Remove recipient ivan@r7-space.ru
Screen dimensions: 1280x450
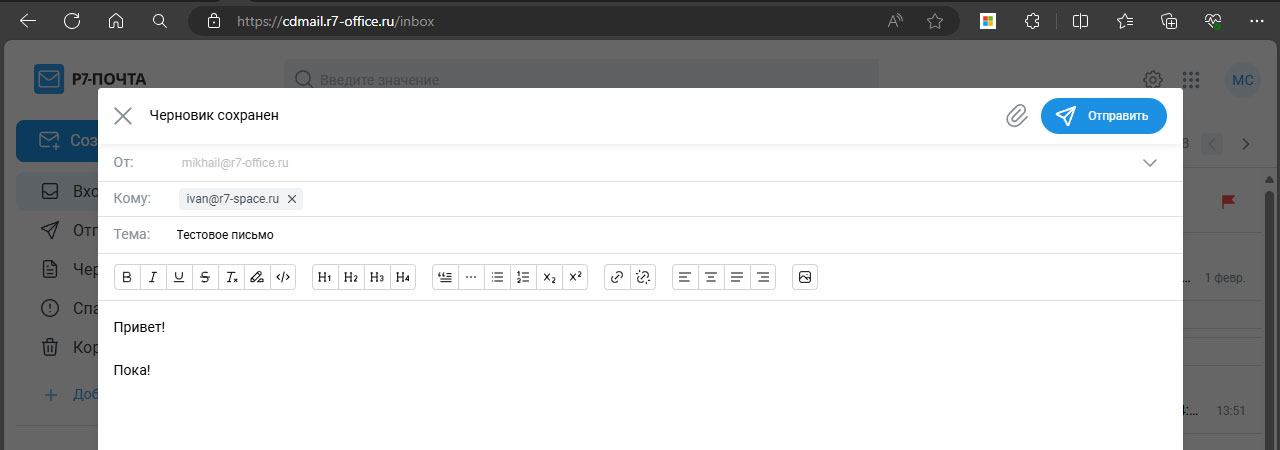[x=292, y=199]
